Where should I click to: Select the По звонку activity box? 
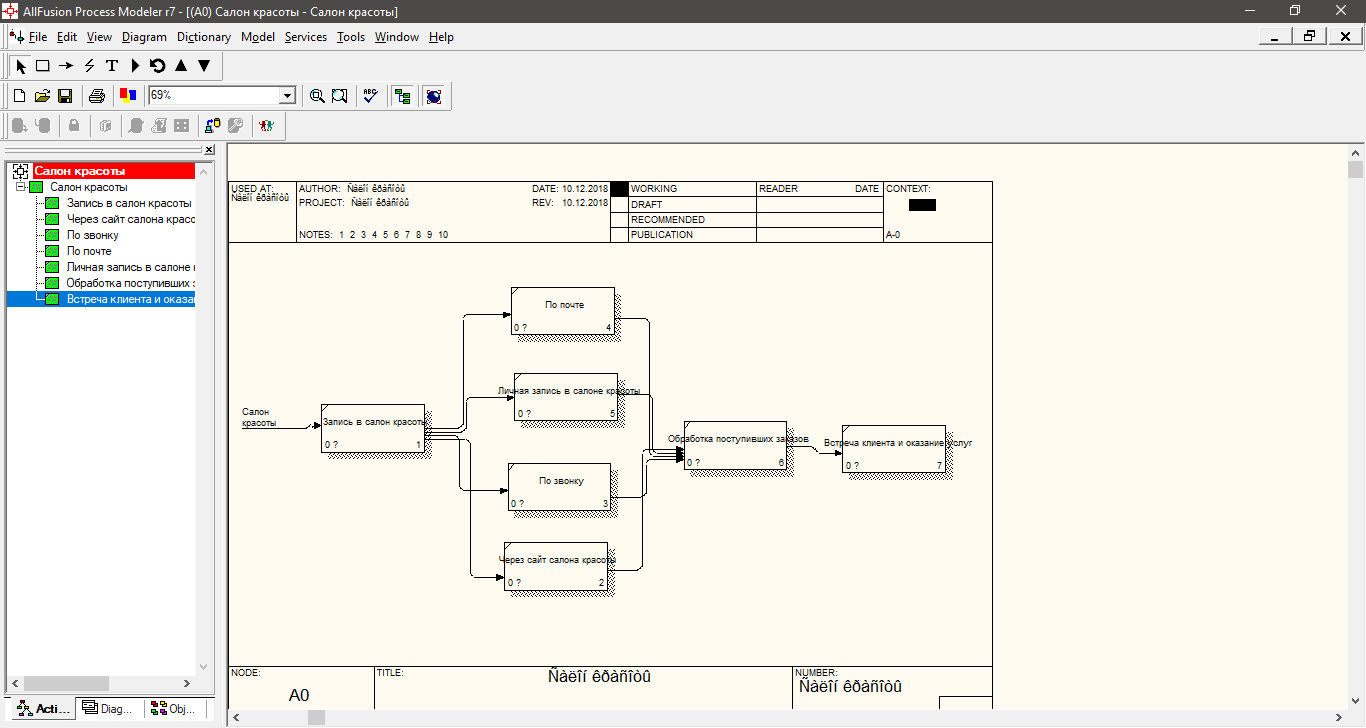(x=559, y=487)
